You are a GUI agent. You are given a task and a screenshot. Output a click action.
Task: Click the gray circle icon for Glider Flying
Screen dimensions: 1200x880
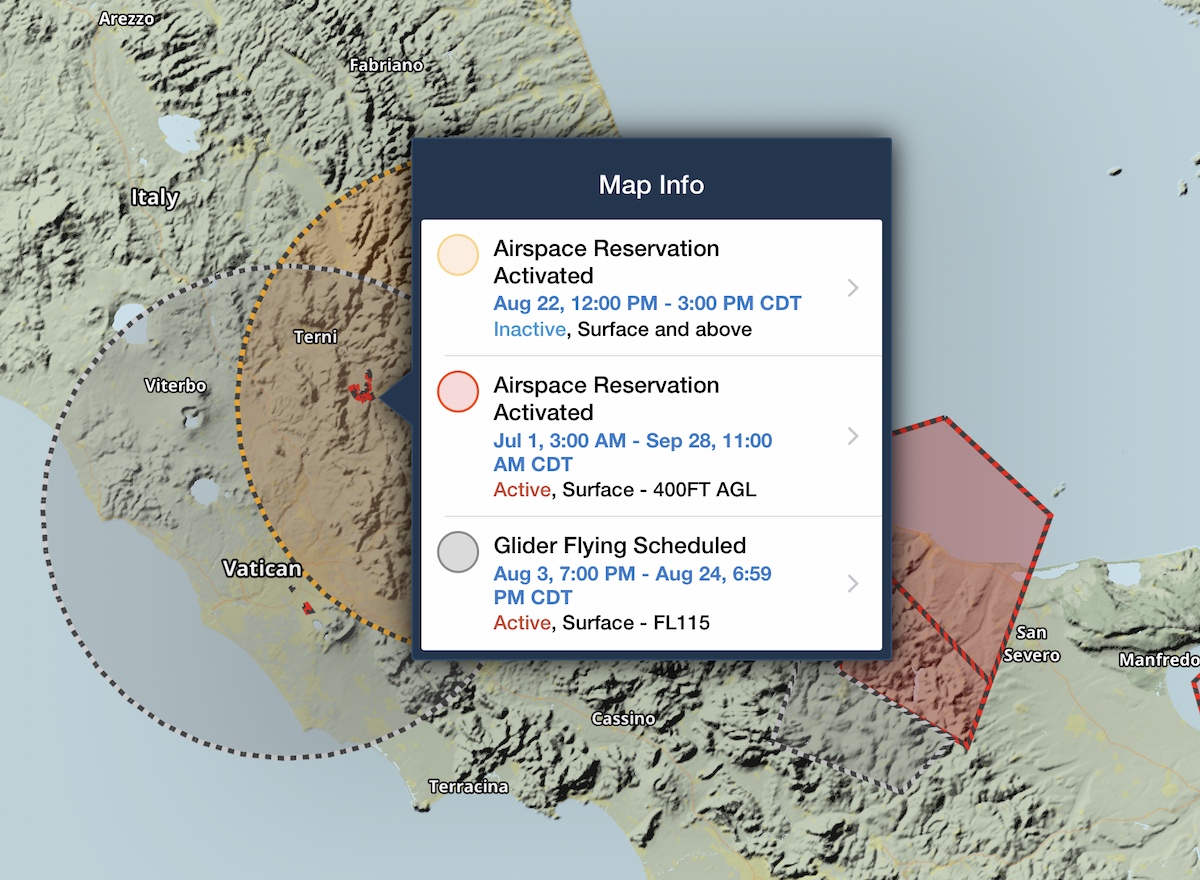pos(458,553)
